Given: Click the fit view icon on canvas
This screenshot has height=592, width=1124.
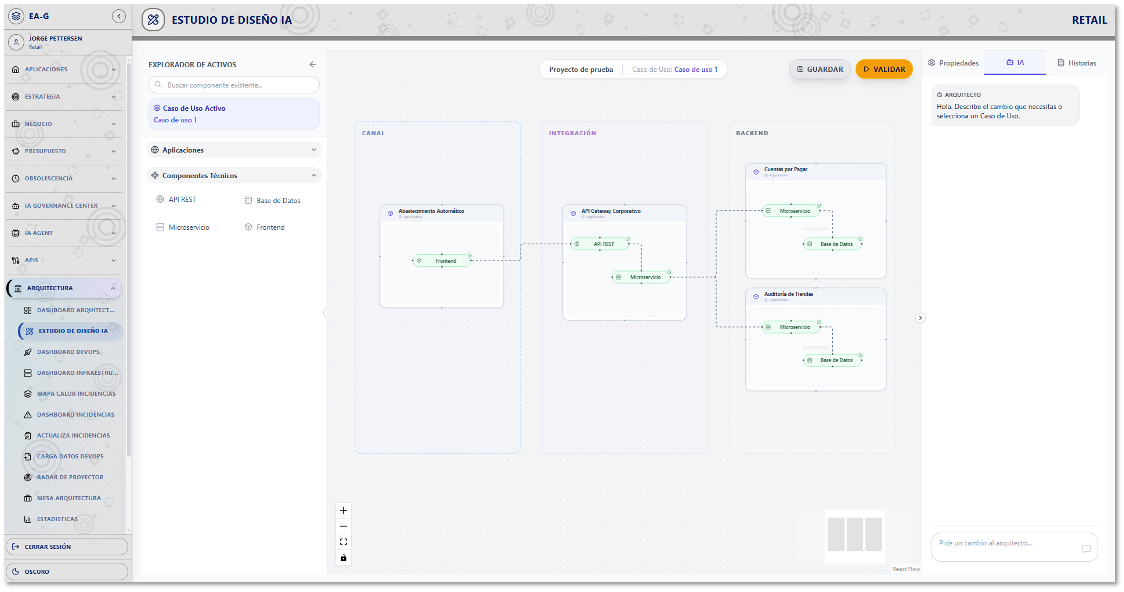Looking at the screenshot, I should coord(344,541).
